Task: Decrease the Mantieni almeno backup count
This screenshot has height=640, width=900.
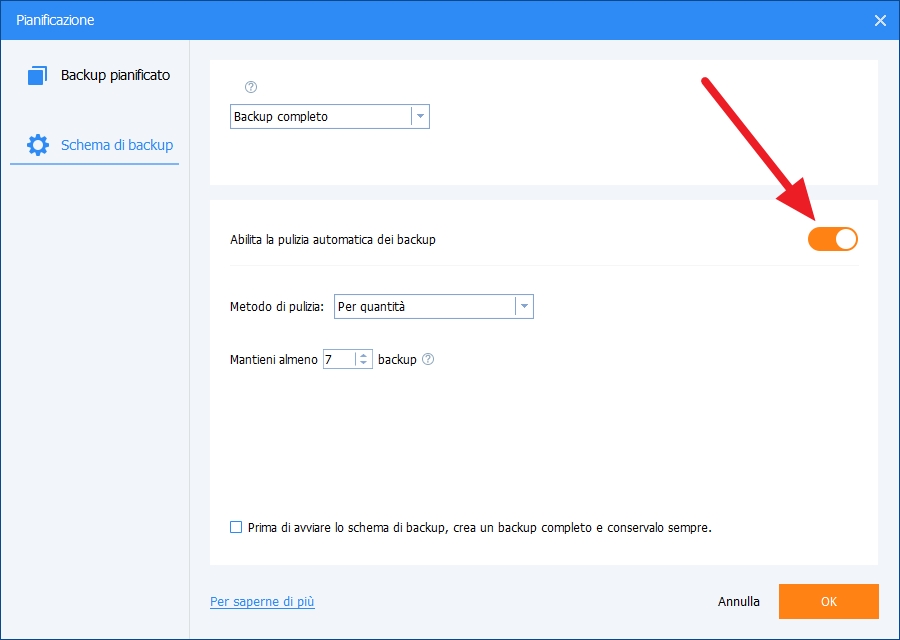Action: coord(363,363)
